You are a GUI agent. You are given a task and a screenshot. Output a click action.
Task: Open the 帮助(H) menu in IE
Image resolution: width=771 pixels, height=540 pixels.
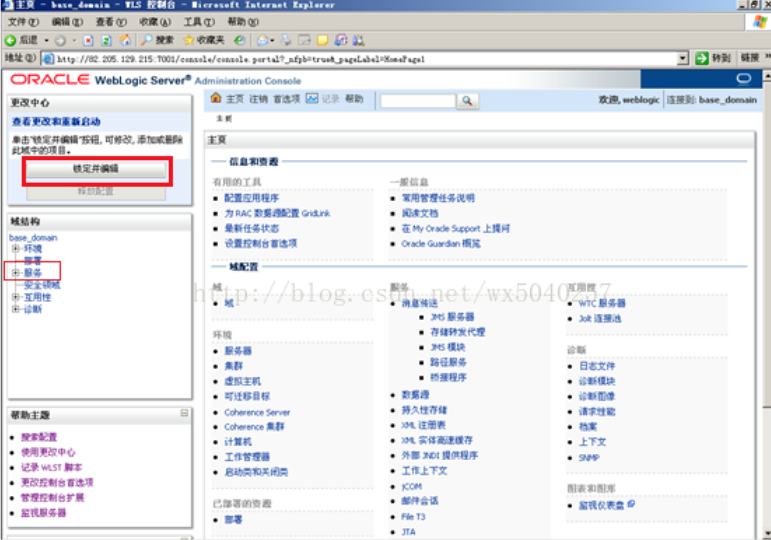click(242, 22)
